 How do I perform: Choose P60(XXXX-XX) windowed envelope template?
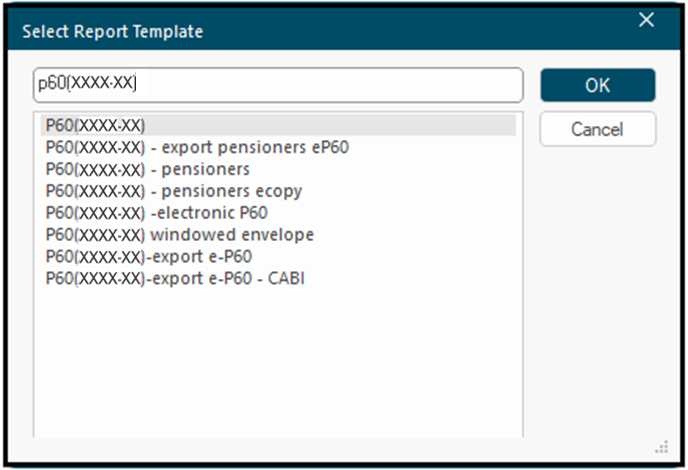pyautogui.click(x=179, y=235)
